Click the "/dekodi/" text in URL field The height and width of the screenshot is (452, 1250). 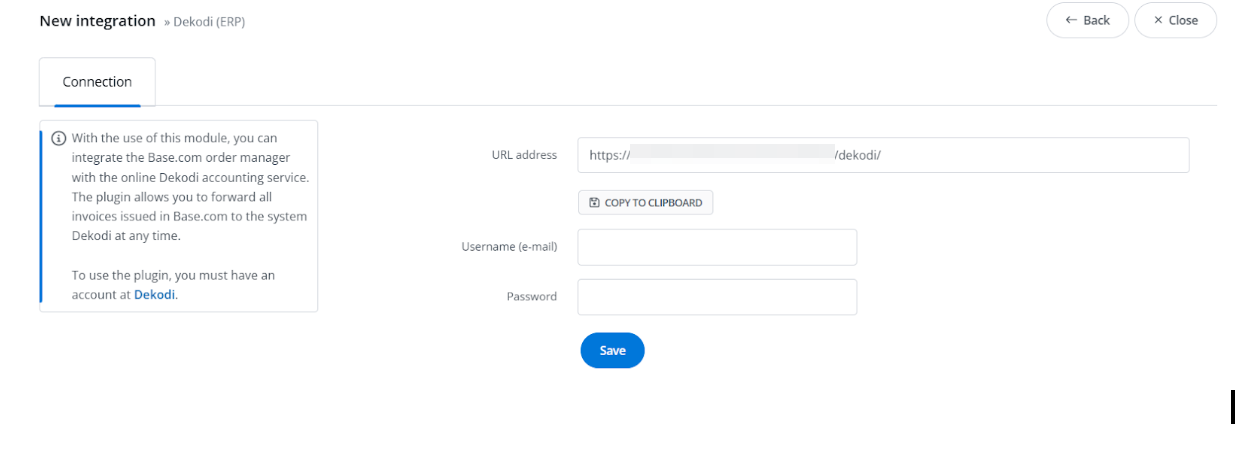click(857, 155)
